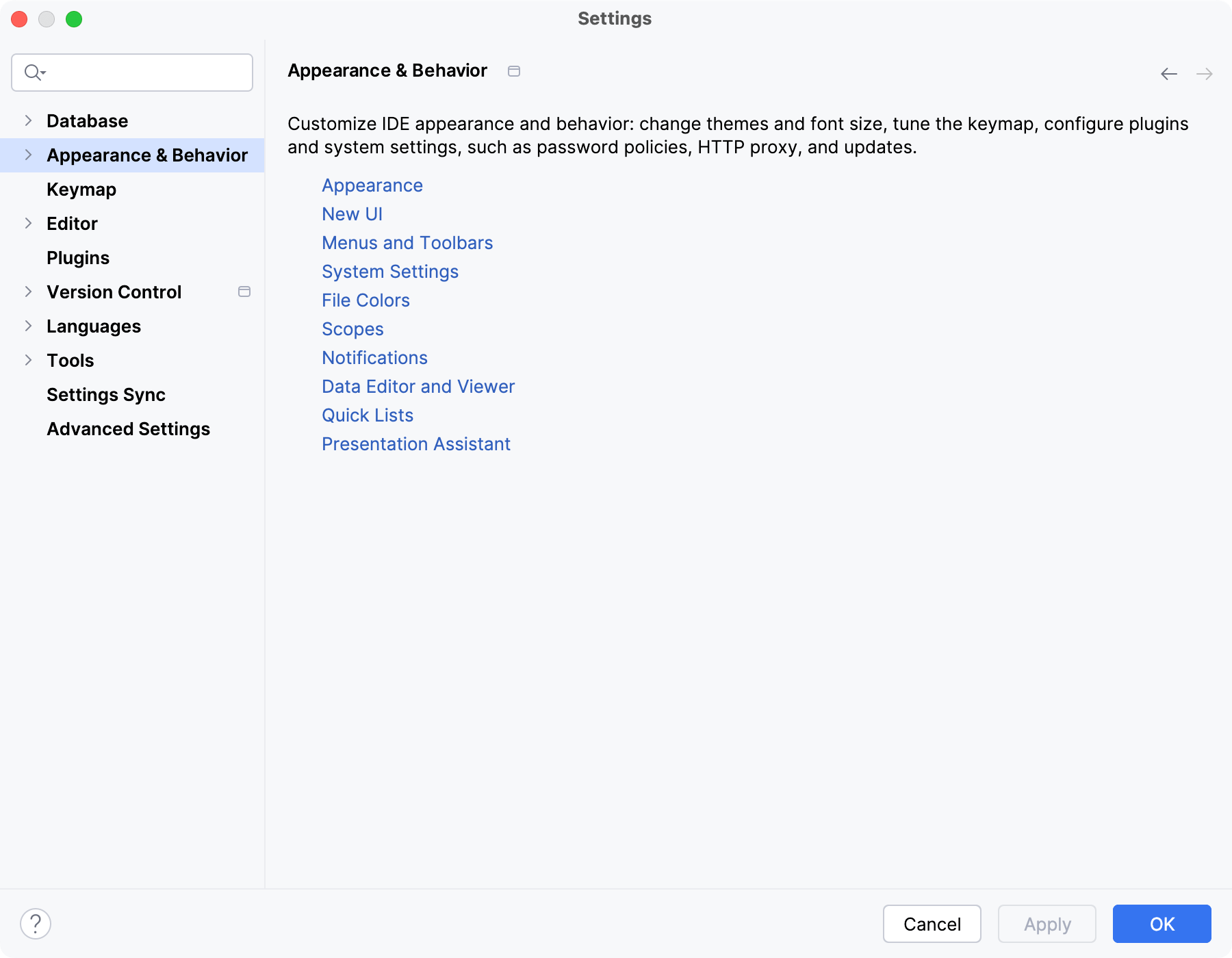Open the Presentation Assistant link
1232x958 pixels.
click(x=416, y=444)
